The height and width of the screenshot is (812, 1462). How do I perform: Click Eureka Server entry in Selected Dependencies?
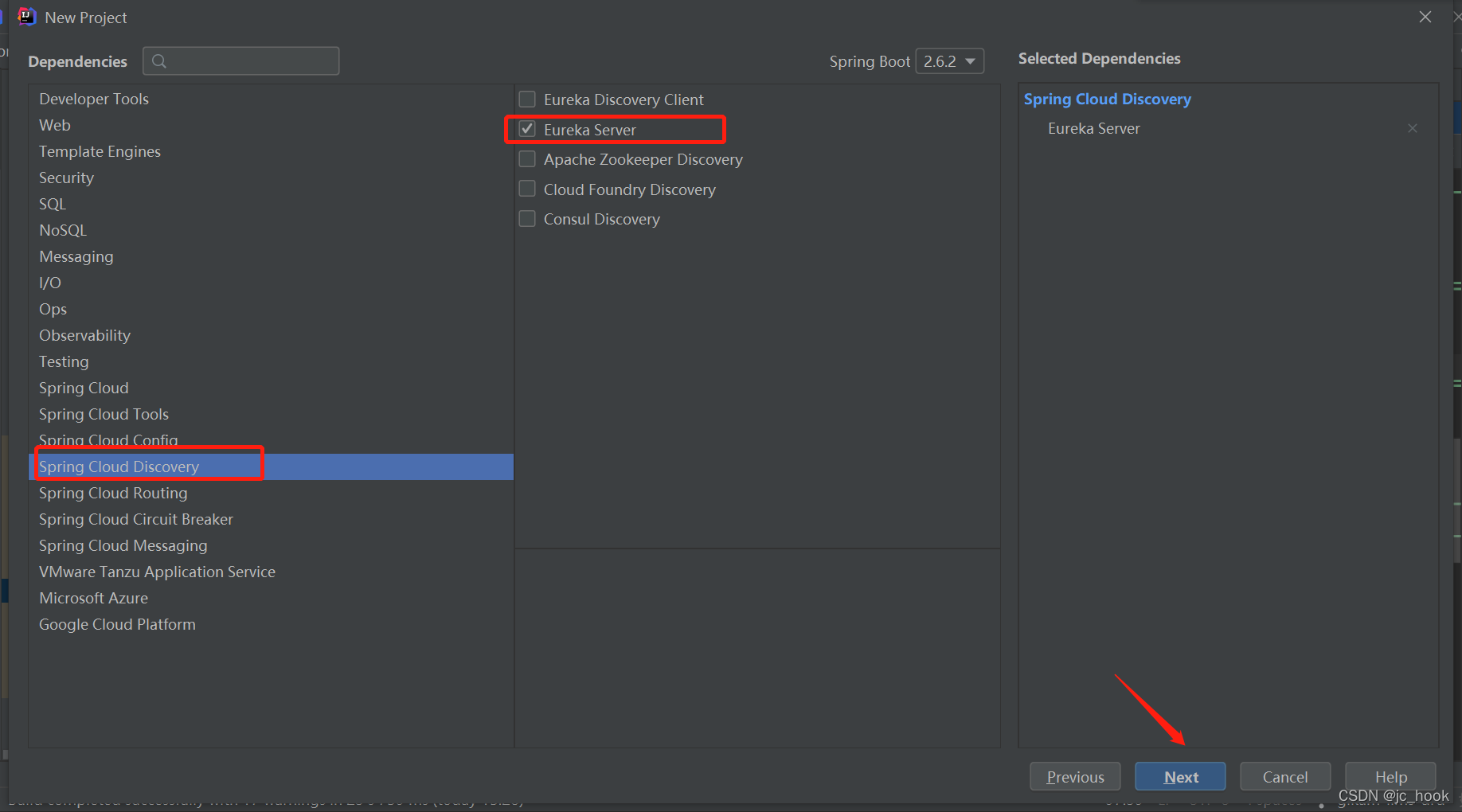[x=1093, y=128]
